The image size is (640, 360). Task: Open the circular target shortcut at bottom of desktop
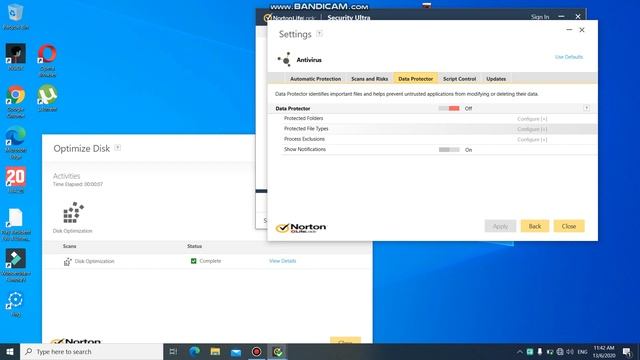tap(16, 304)
